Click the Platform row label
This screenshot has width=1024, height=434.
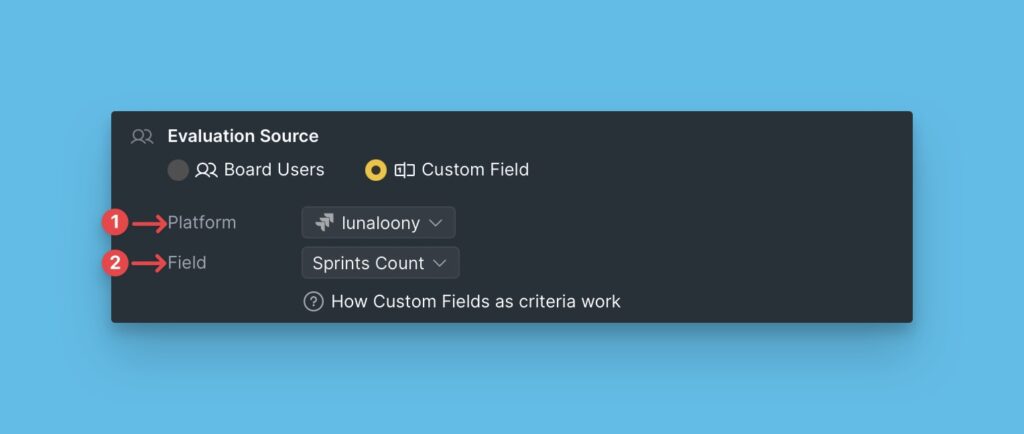point(202,222)
